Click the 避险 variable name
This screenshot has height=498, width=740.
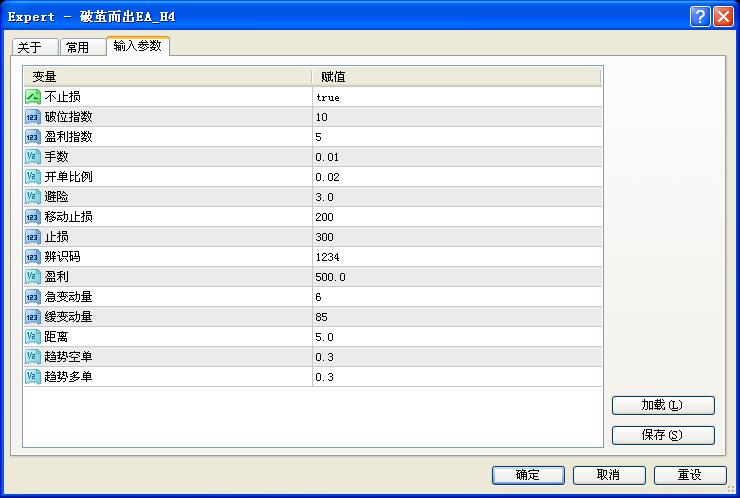[57, 197]
